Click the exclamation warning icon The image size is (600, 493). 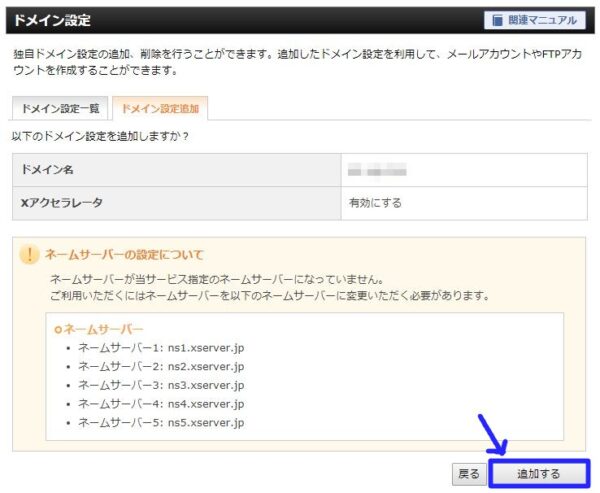pos(29,255)
